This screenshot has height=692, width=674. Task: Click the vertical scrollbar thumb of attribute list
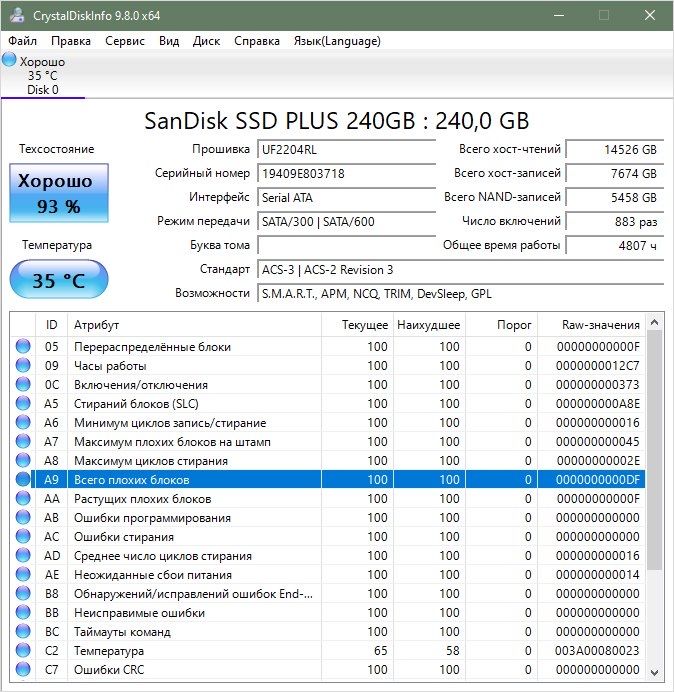[x=655, y=450]
